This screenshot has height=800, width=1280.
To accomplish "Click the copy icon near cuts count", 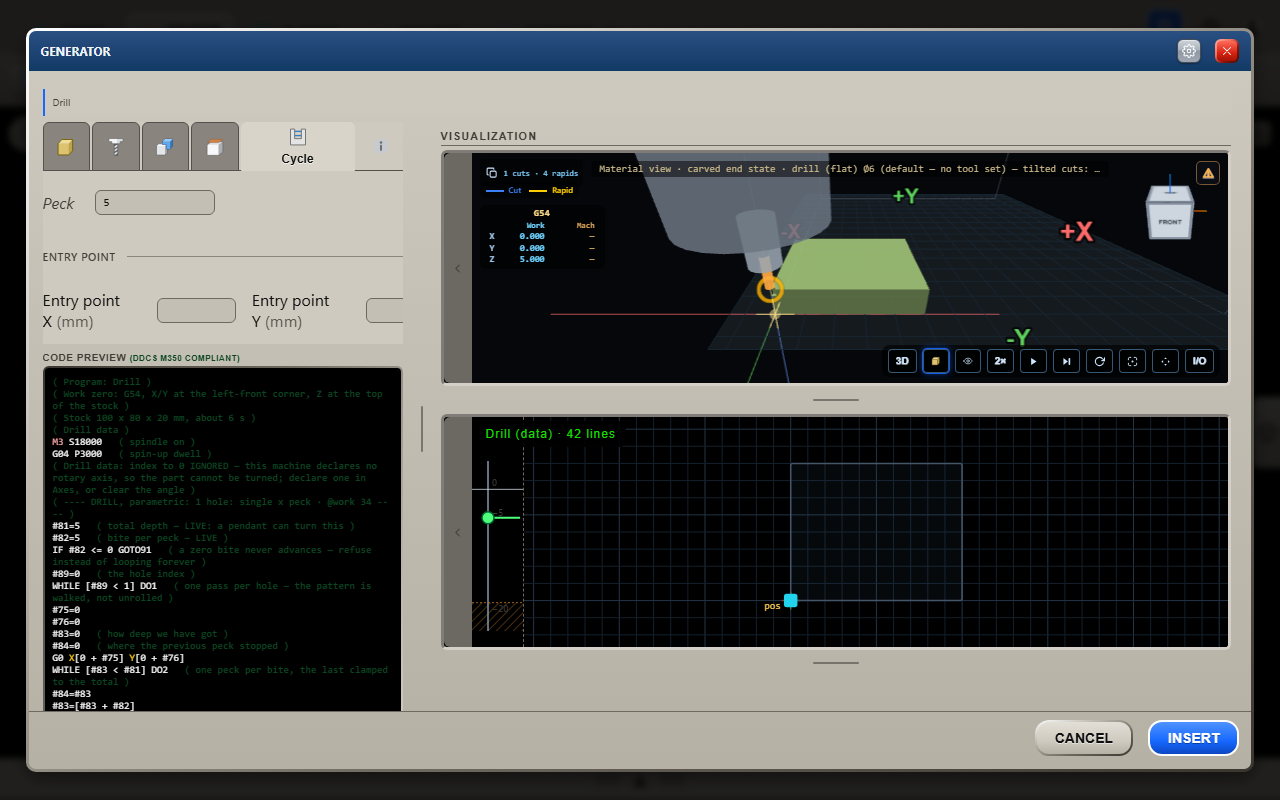I will pos(491,173).
